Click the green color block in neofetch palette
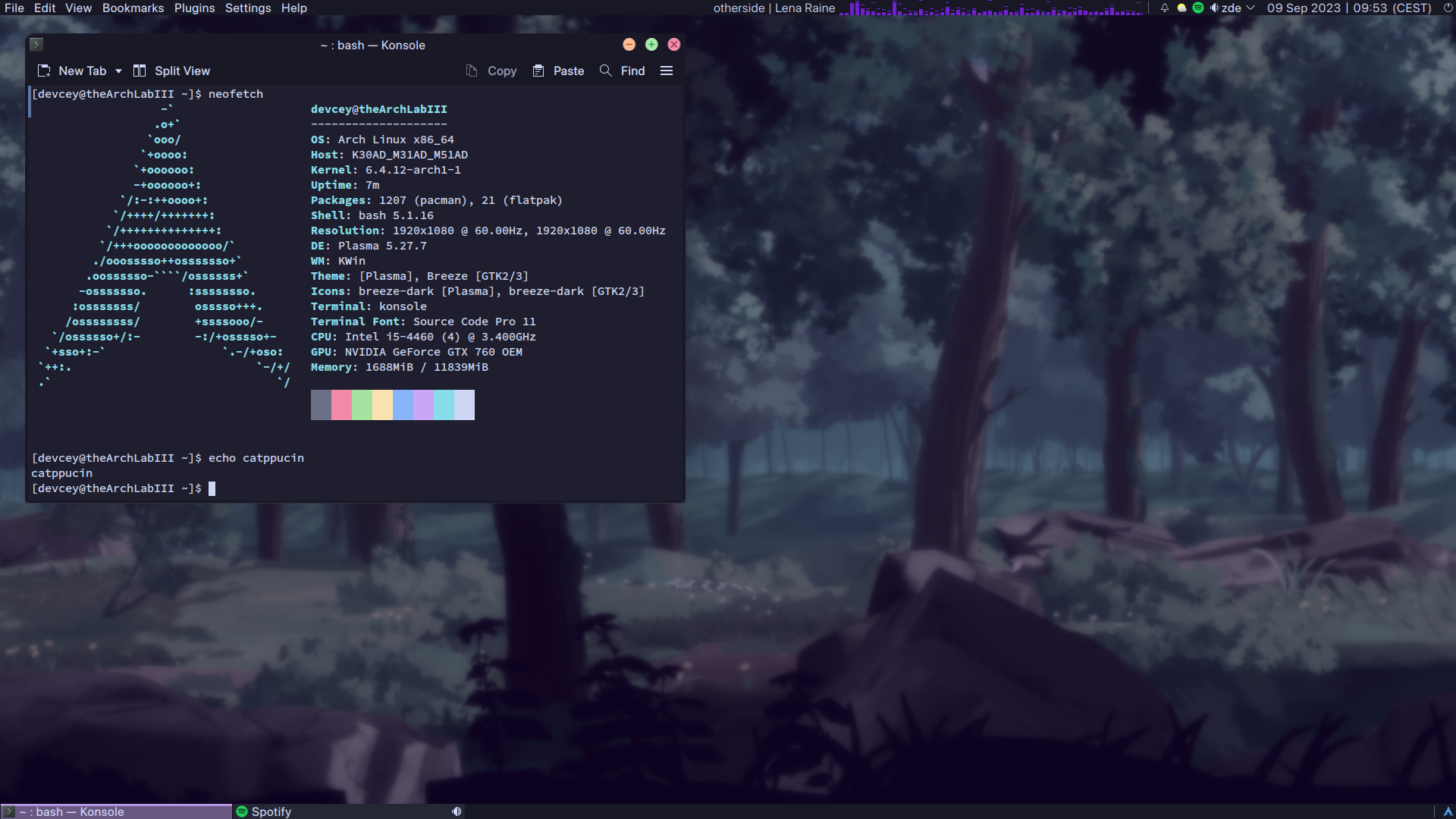1456x819 pixels. click(x=362, y=405)
